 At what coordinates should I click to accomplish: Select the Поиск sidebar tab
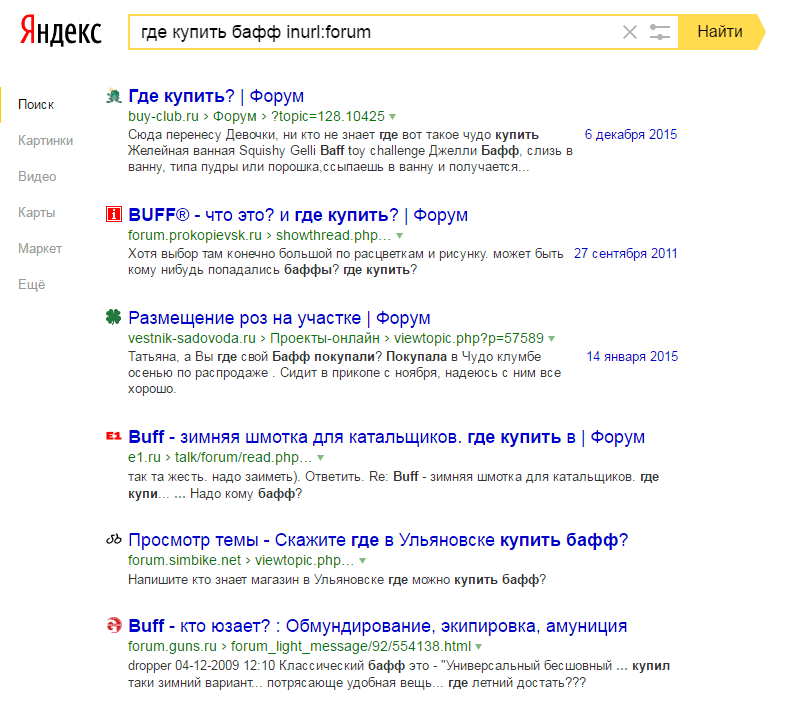36,105
